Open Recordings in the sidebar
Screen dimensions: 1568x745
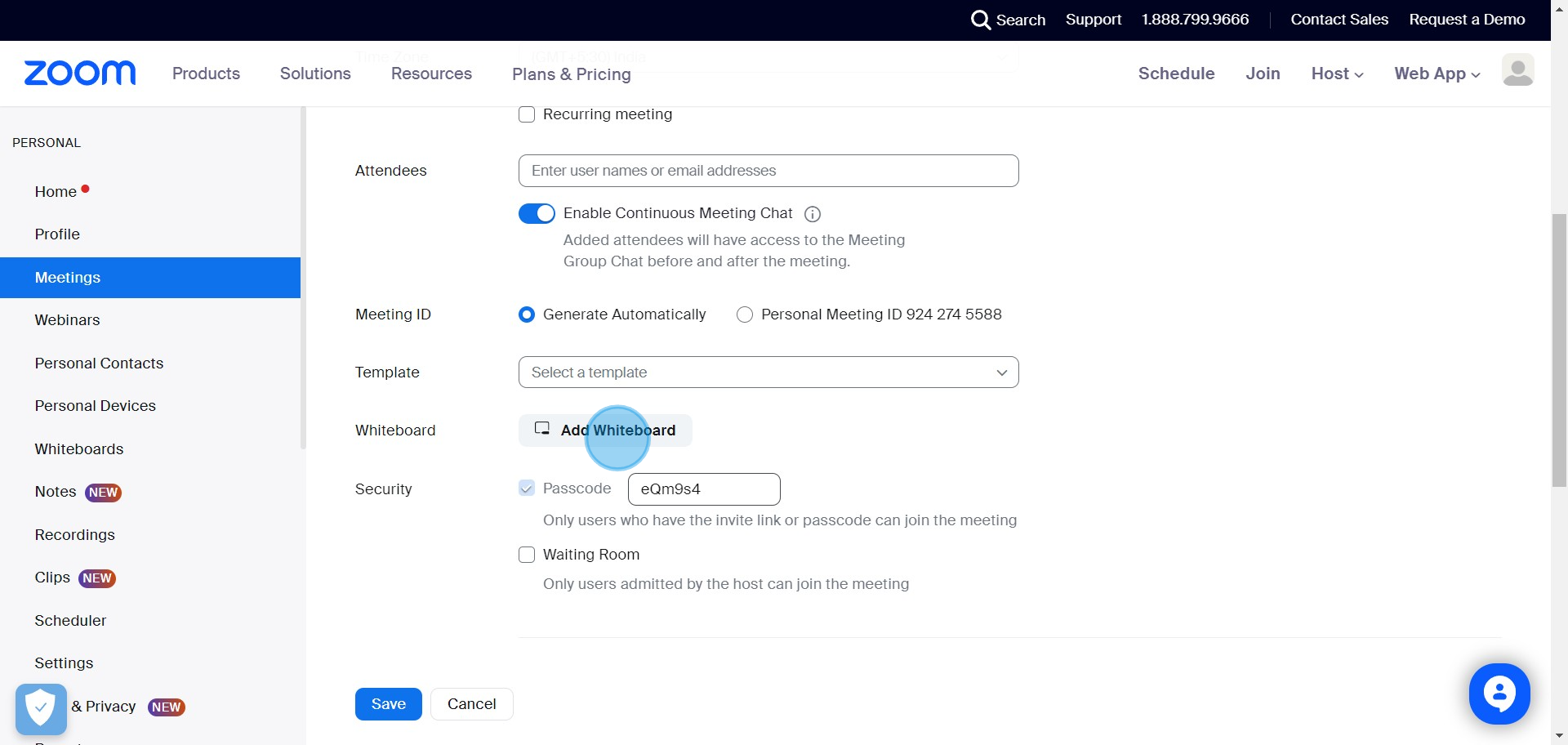point(74,535)
